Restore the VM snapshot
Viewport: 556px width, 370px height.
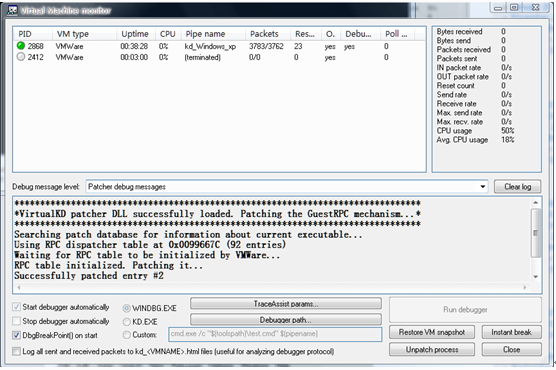click(x=432, y=332)
